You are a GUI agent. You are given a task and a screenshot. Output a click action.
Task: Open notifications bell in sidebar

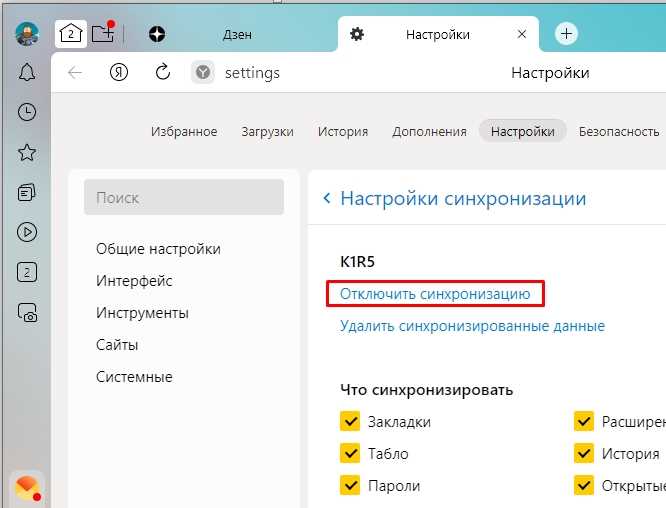point(27,72)
